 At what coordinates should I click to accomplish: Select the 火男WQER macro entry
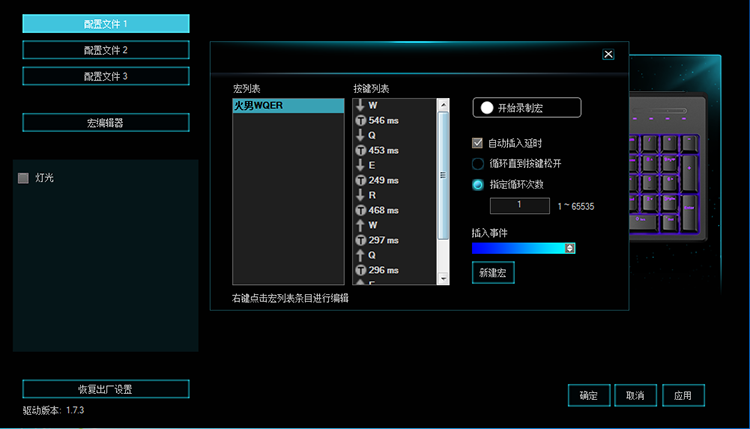[x=288, y=106]
